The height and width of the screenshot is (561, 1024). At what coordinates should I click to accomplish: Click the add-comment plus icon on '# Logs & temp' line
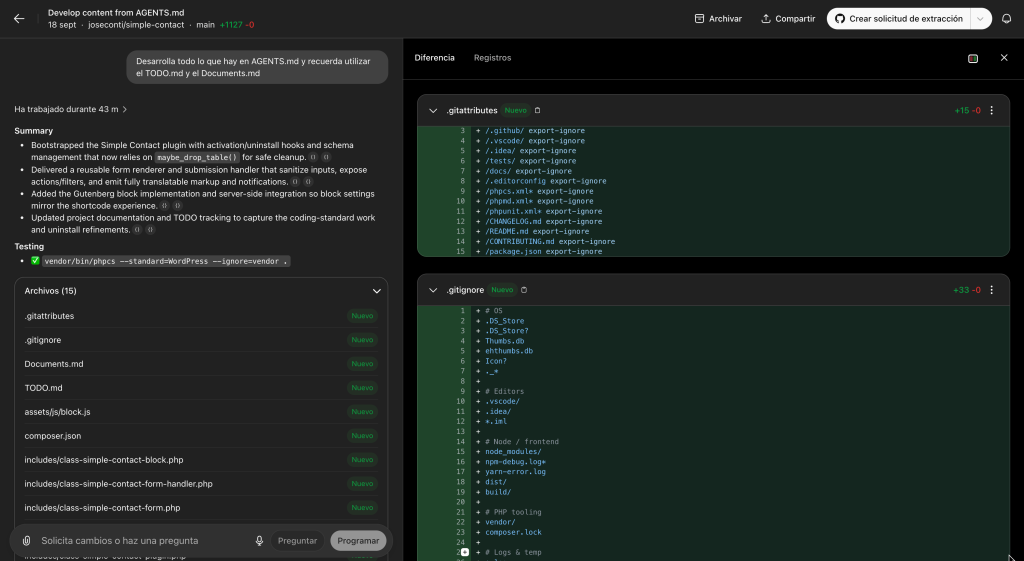coord(464,553)
